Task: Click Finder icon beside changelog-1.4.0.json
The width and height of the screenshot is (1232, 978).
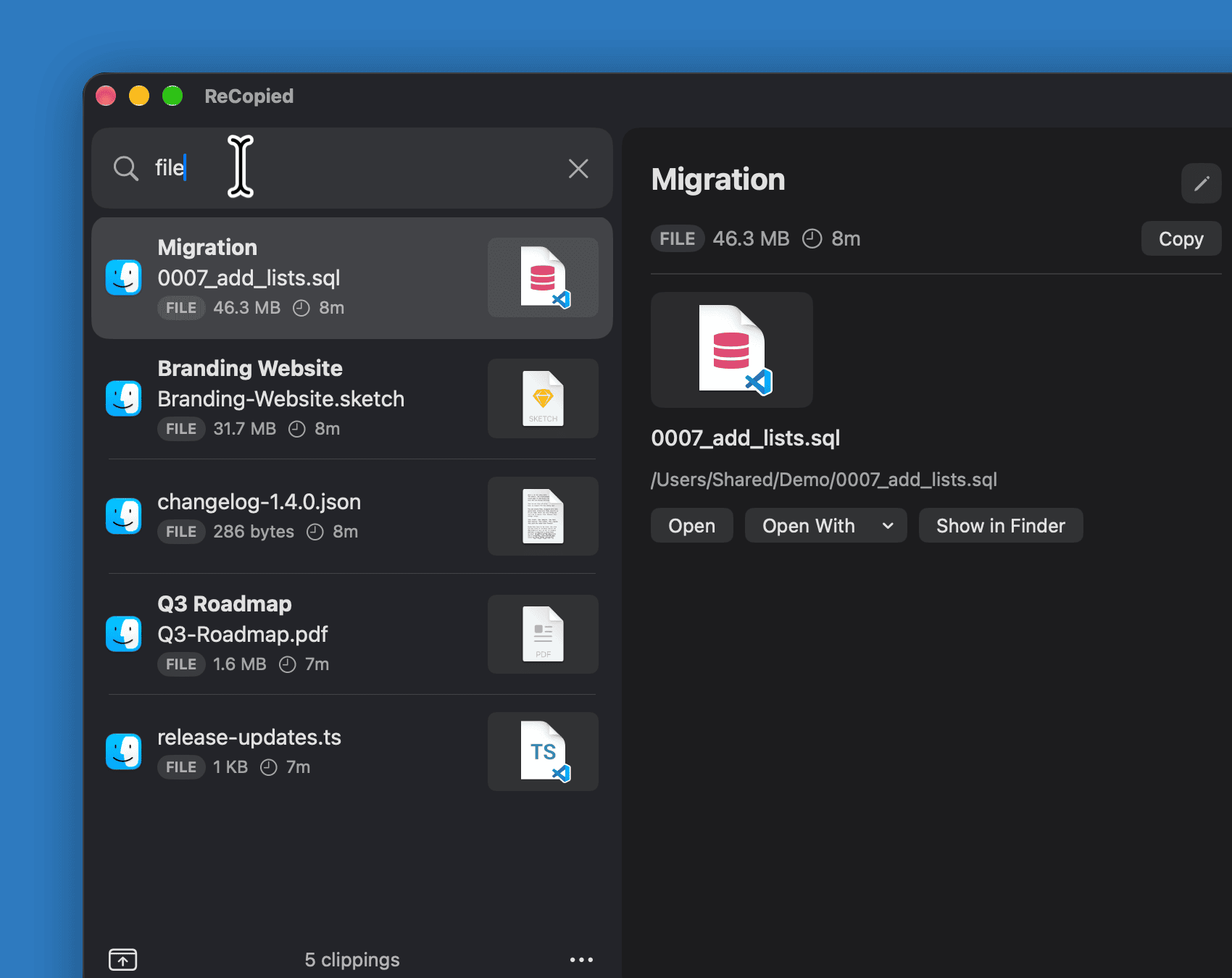Action: (x=124, y=516)
